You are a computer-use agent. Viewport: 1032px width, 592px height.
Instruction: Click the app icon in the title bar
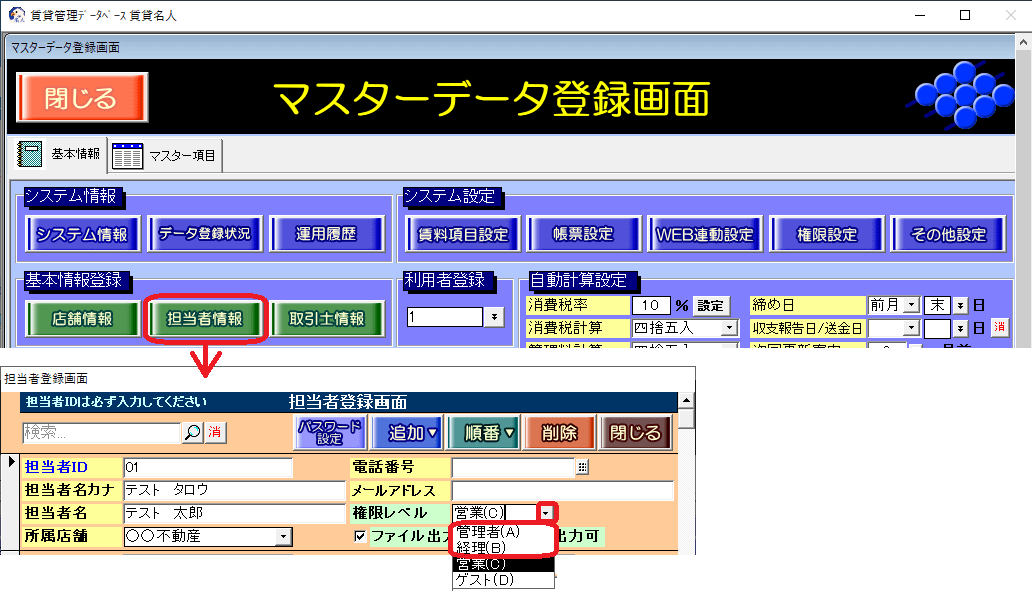click(x=16, y=15)
